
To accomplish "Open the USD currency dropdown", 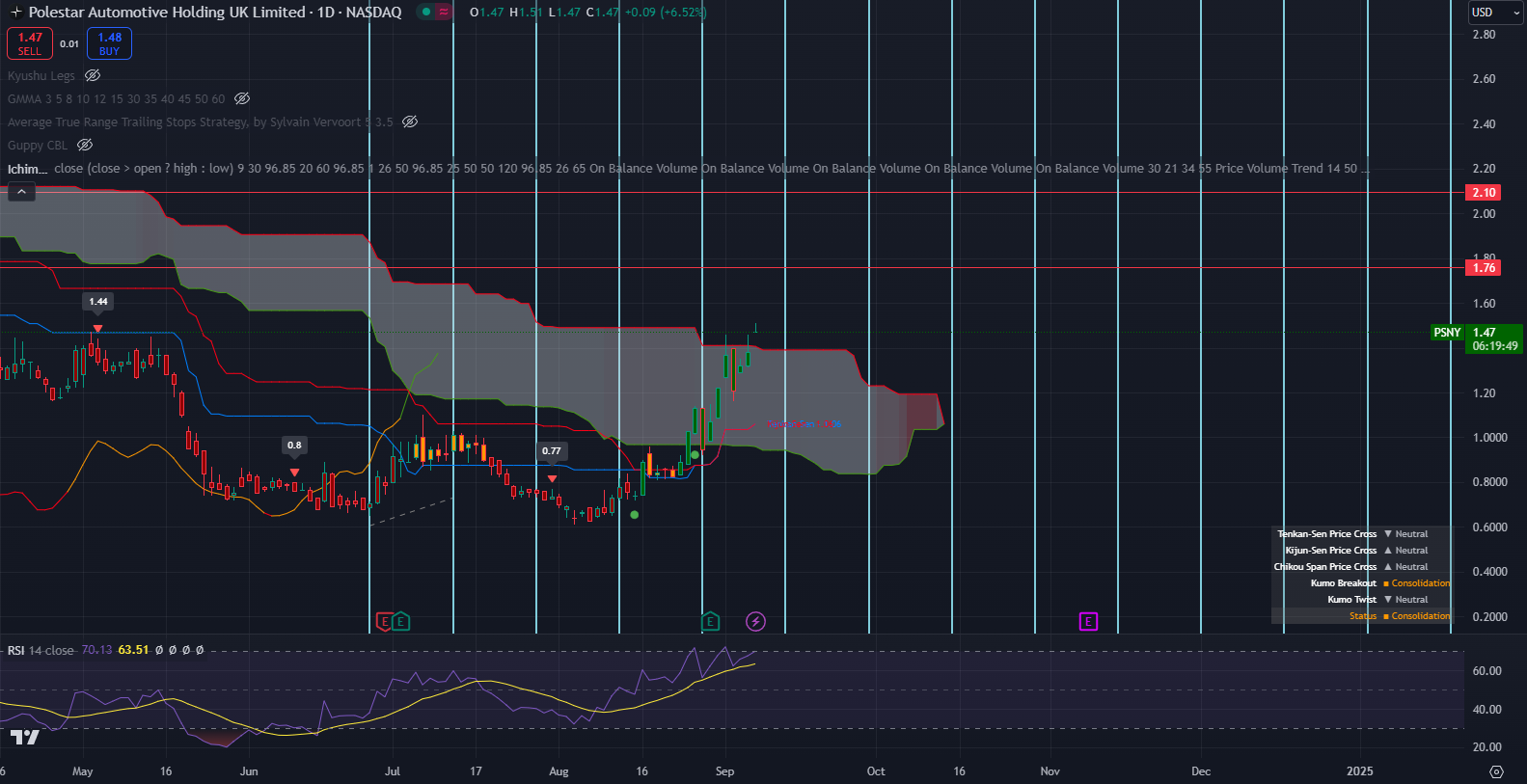I will (x=1494, y=13).
